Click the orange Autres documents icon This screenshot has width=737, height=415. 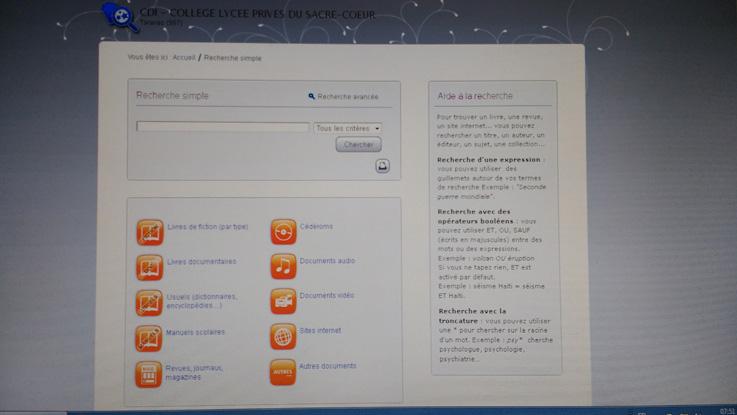point(283,372)
